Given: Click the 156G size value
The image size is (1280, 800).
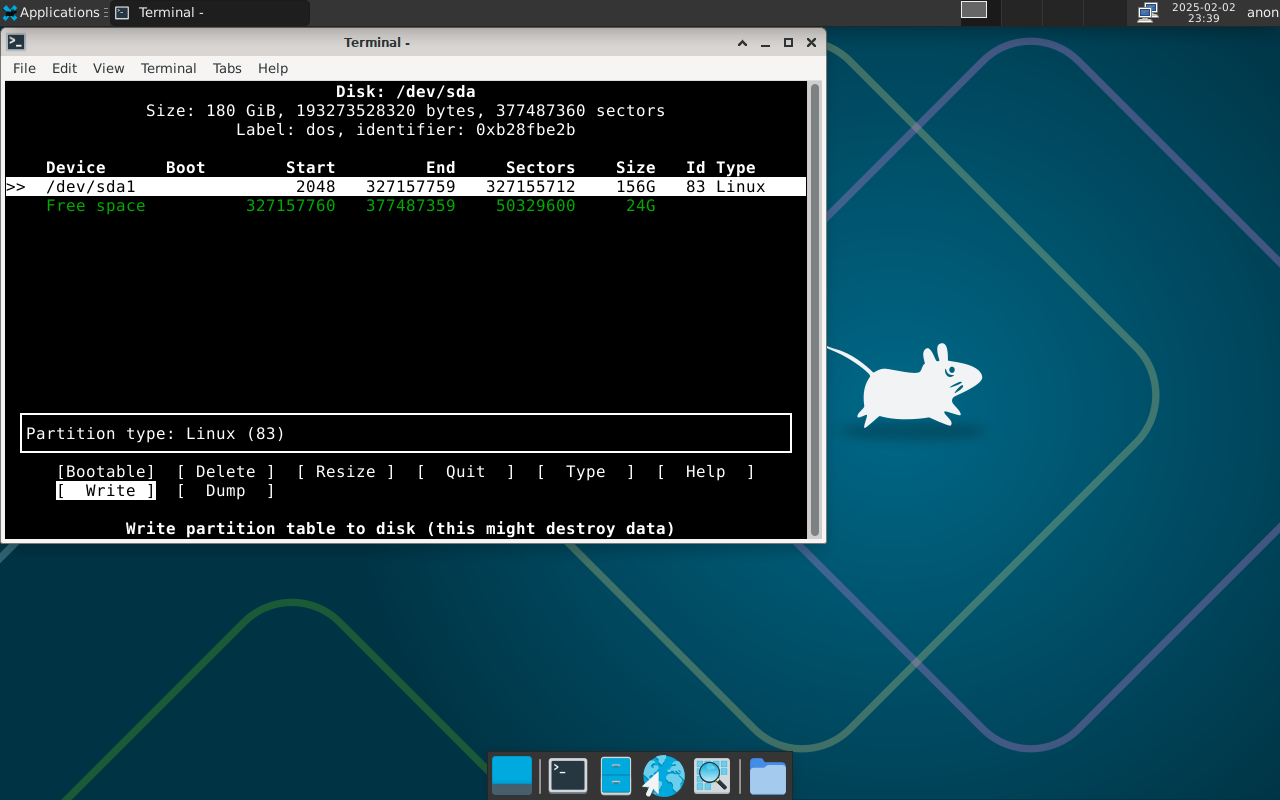Looking at the screenshot, I should [x=636, y=187].
